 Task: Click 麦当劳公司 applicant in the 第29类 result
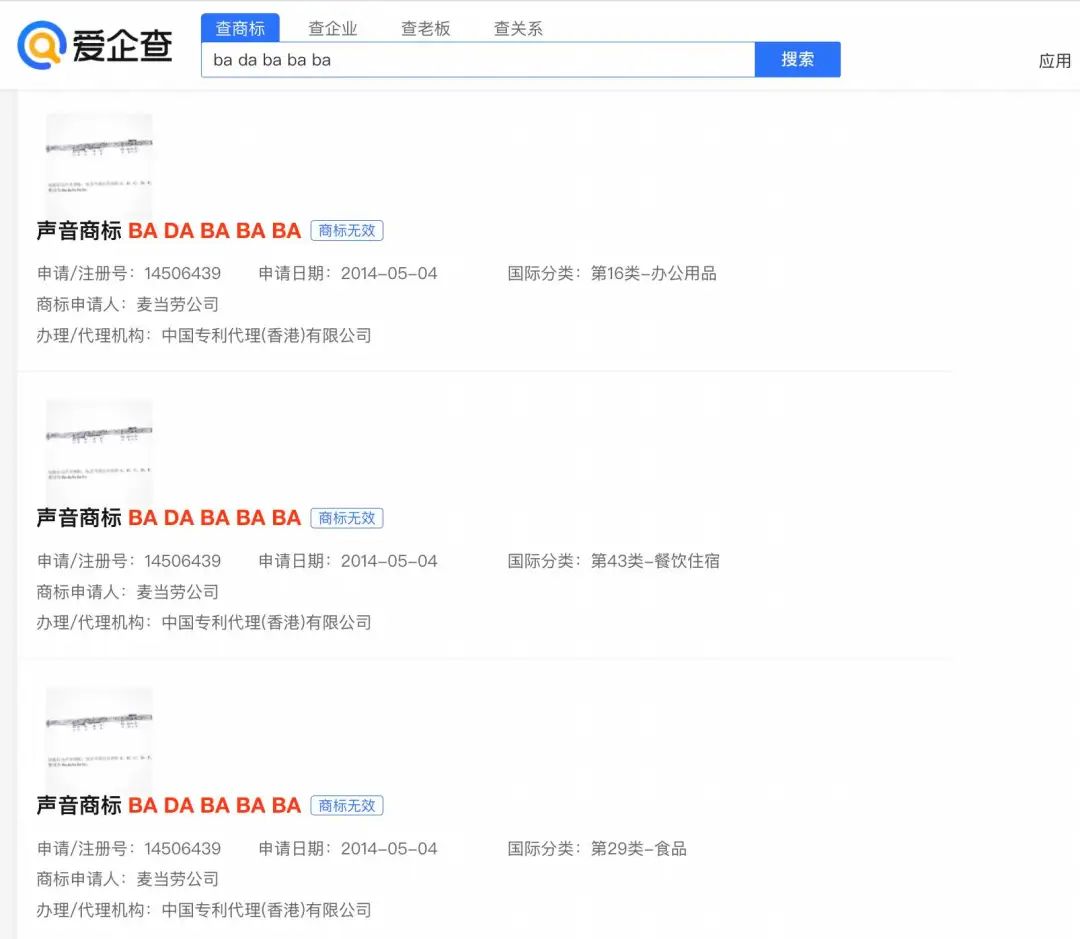point(178,878)
